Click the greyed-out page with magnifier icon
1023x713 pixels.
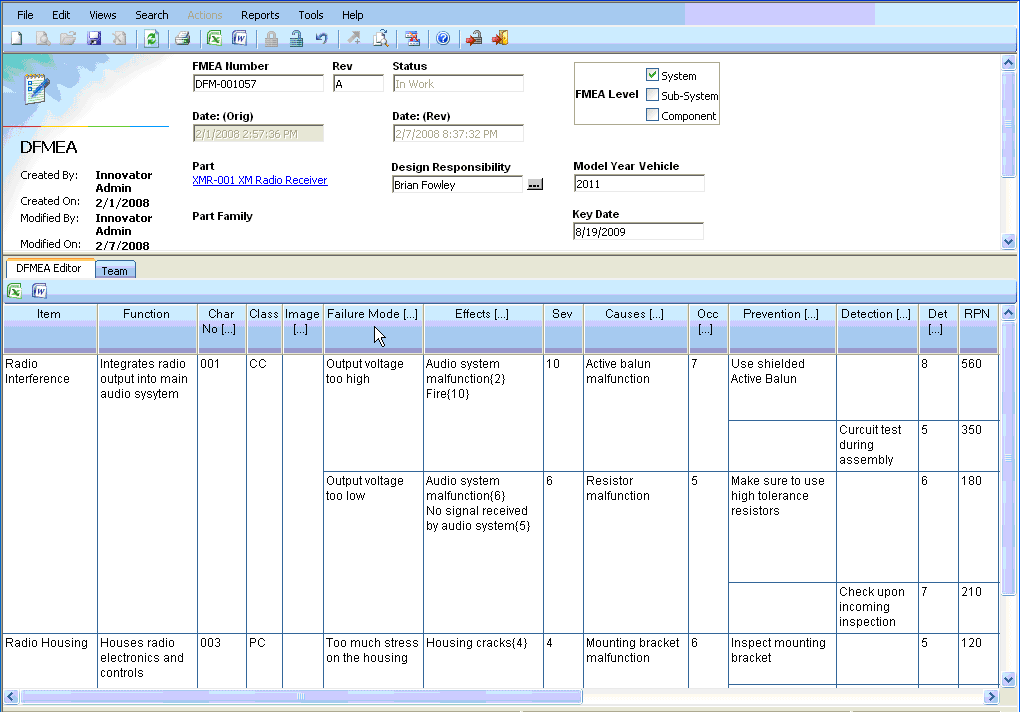point(42,38)
